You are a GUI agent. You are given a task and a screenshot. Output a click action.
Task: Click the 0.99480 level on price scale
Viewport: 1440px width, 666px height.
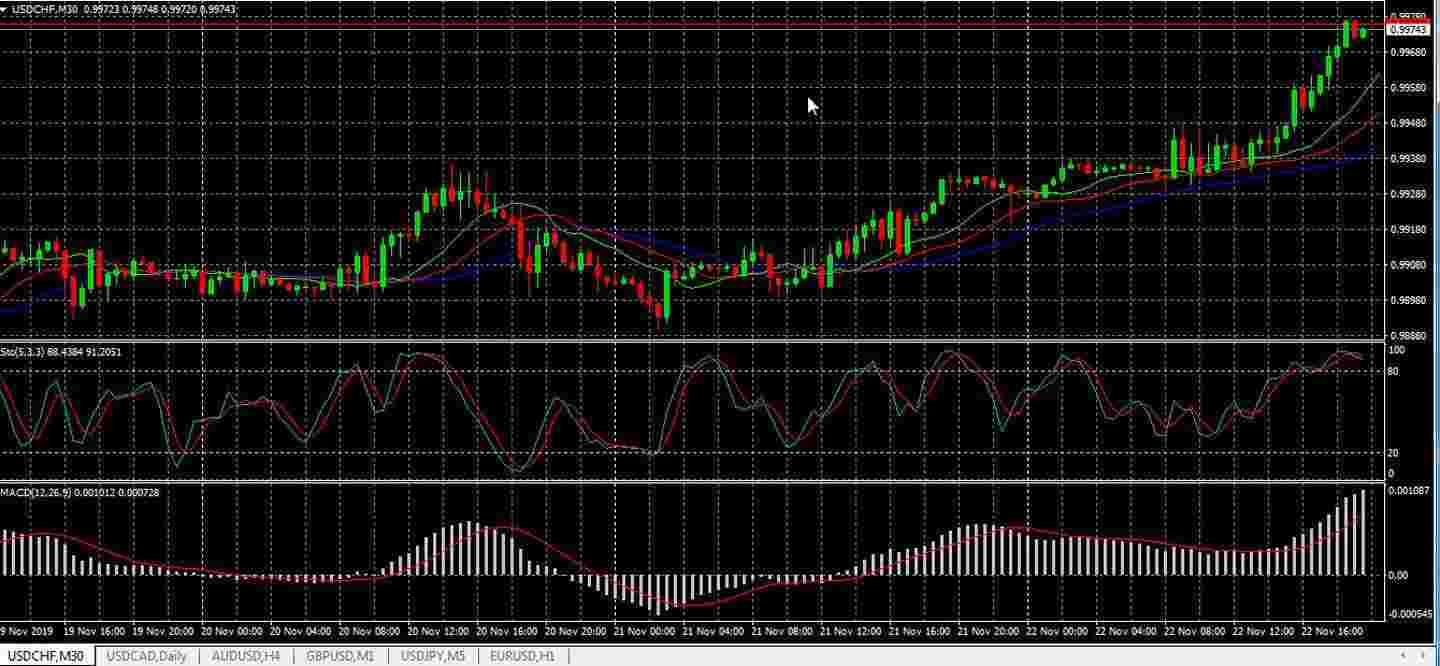[x=1407, y=123]
